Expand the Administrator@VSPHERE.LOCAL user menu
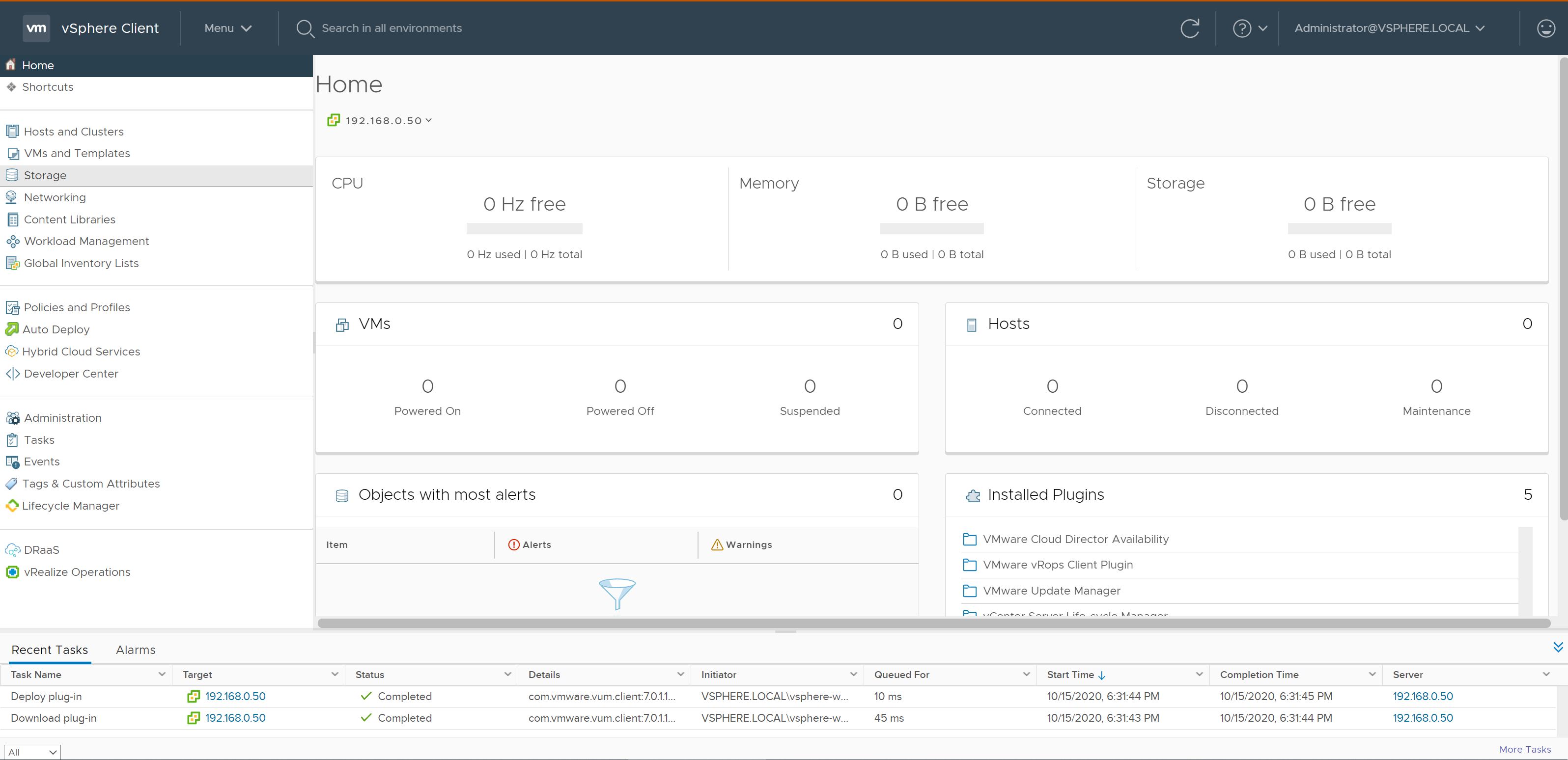This screenshot has height=760, width=1568. (x=1390, y=28)
